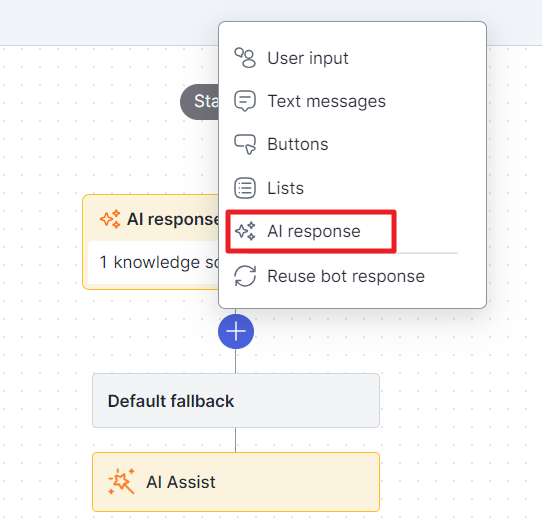This screenshot has width=542, height=532.
Task: Choose the highlighted AI response option
Action: click(x=311, y=231)
